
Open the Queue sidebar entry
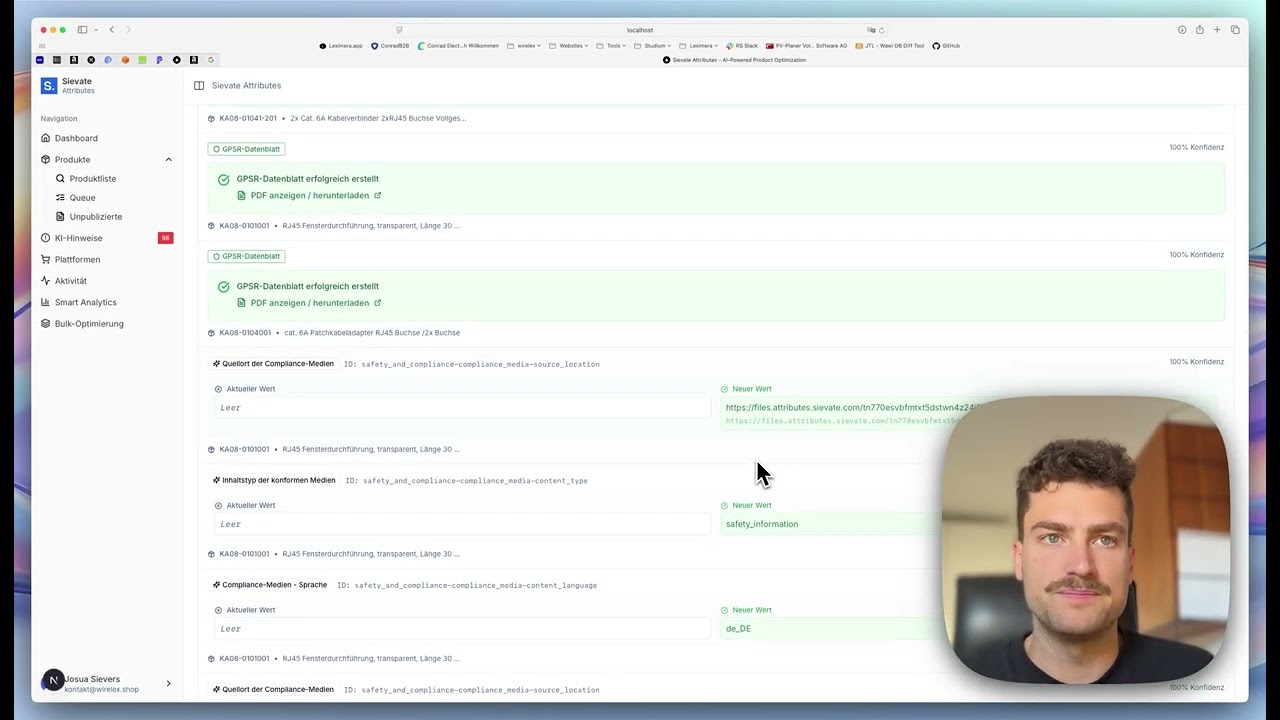[x=82, y=198]
